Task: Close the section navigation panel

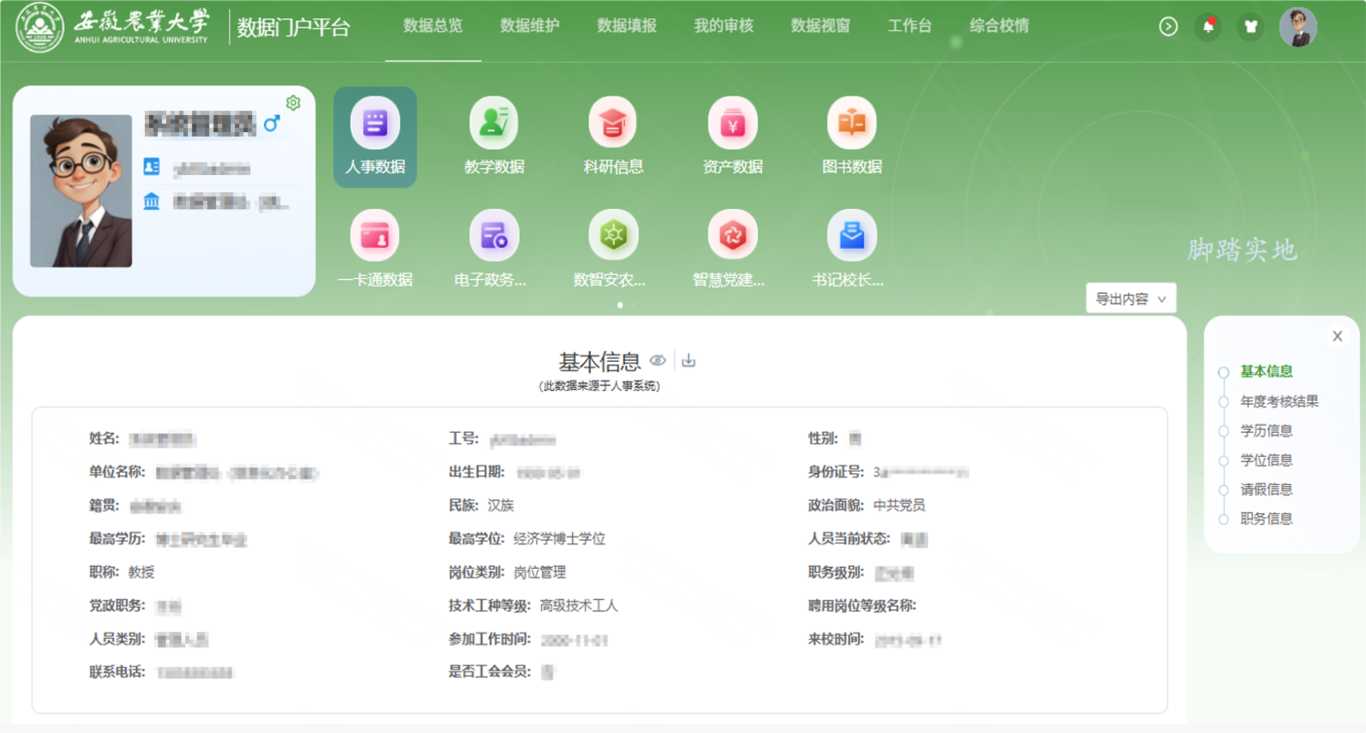Action: [1337, 337]
